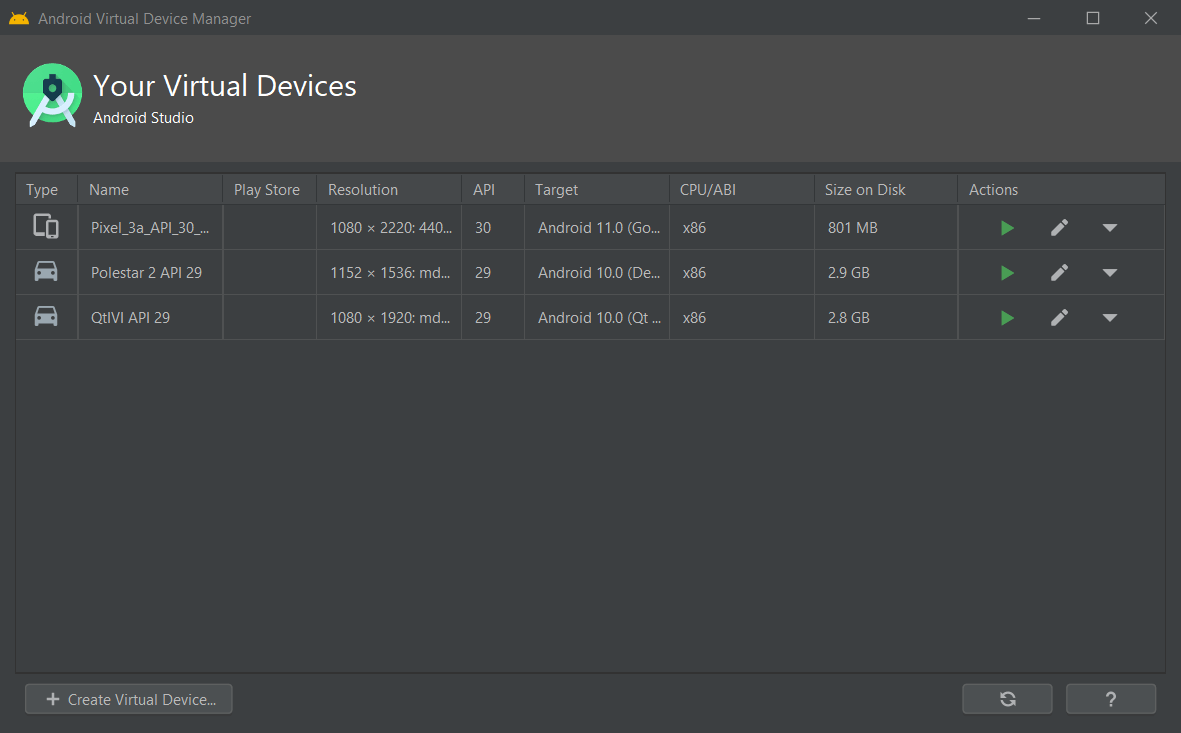This screenshot has width=1181, height=733.
Task: Launch the Polestar 2 API 29 emulator
Action: coord(1007,273)
